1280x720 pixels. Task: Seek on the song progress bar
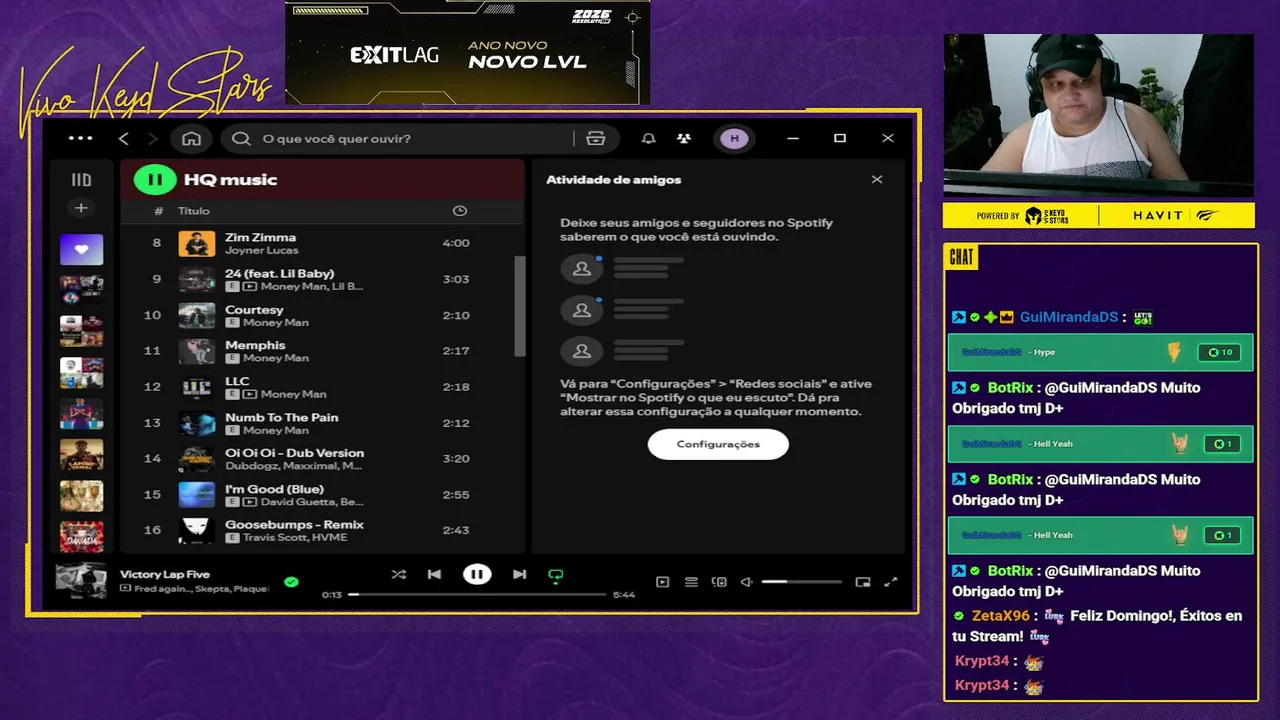click(478, 594)
